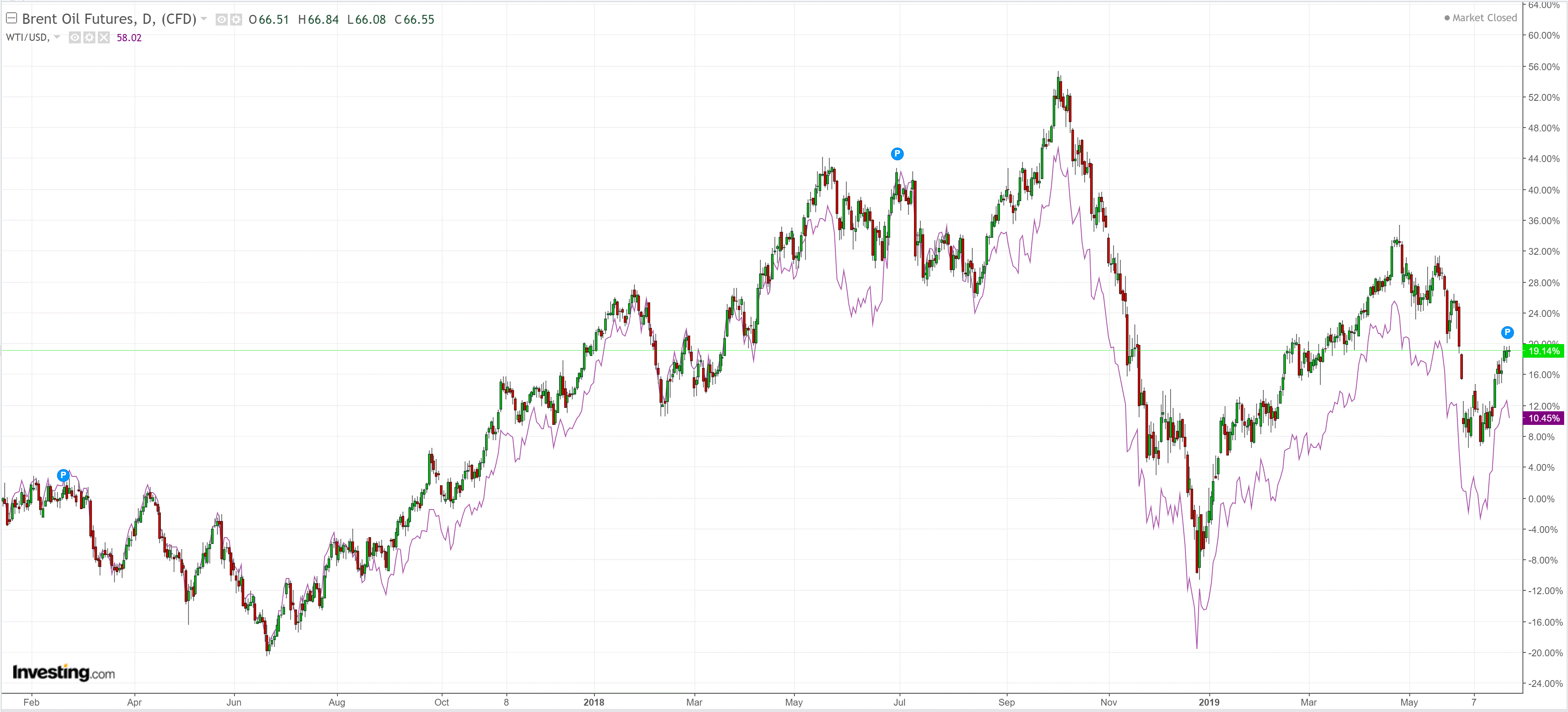1568x712 pixels.
Task: Open dropdown arrow next to Brent Oil Futures
Action: pyautogui.click(x=204, y=19)
